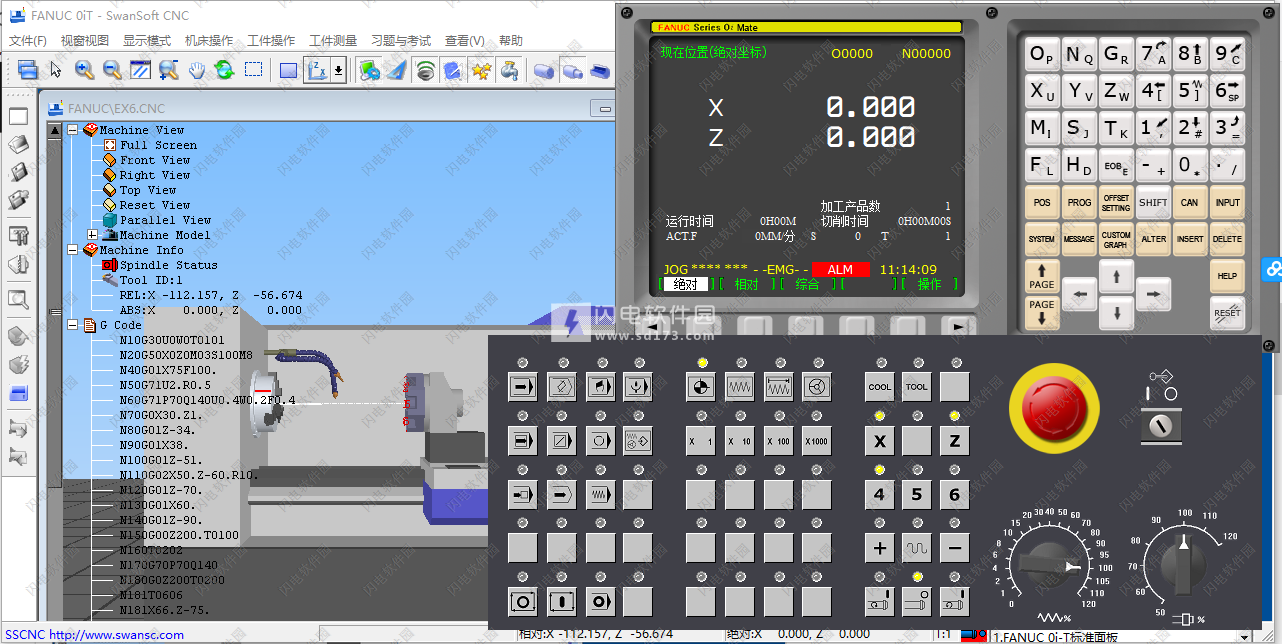Click the PROG key
Viewport: 1282px width, 644px height.
pos(1079,202)
